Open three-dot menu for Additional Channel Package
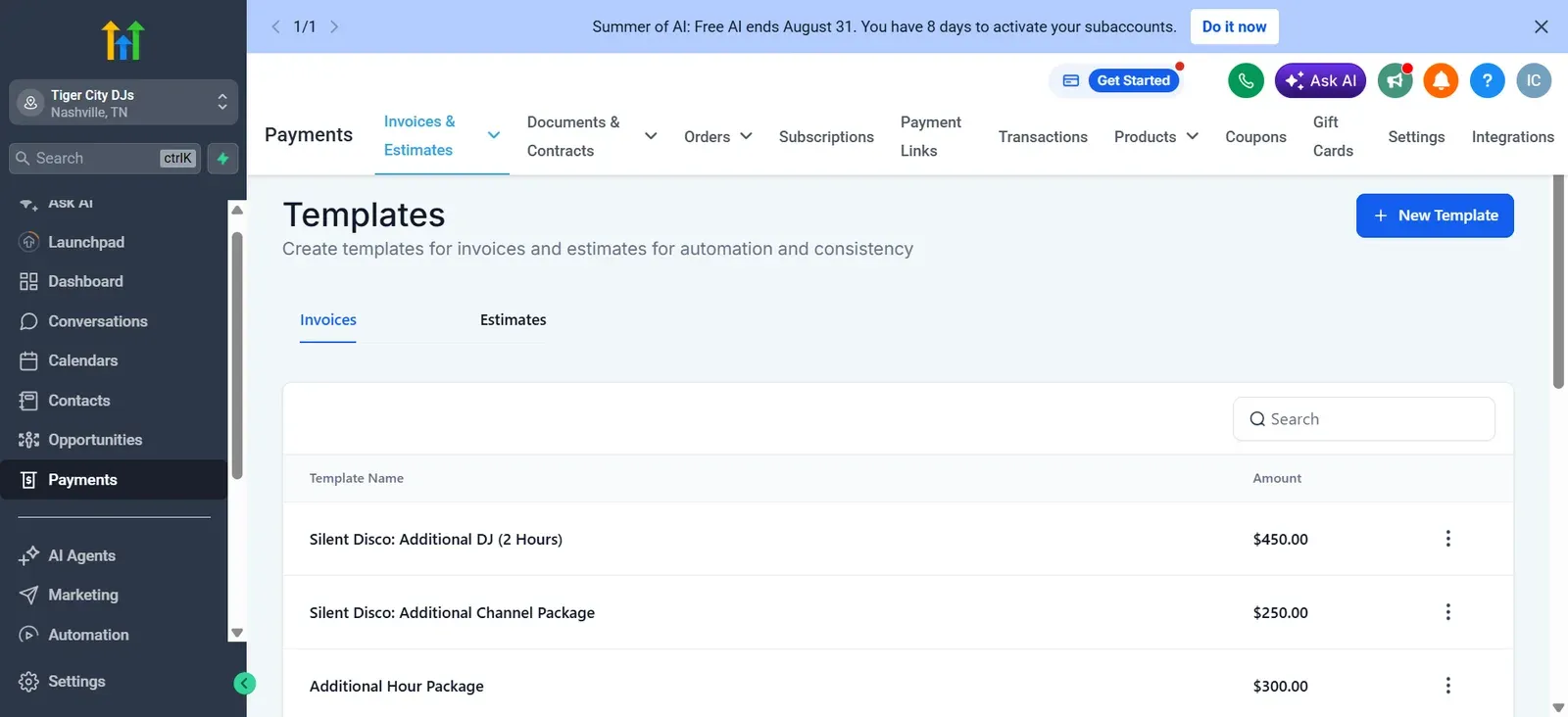The height and width of the screenshot is (717, 1568). coord(1447,612)
